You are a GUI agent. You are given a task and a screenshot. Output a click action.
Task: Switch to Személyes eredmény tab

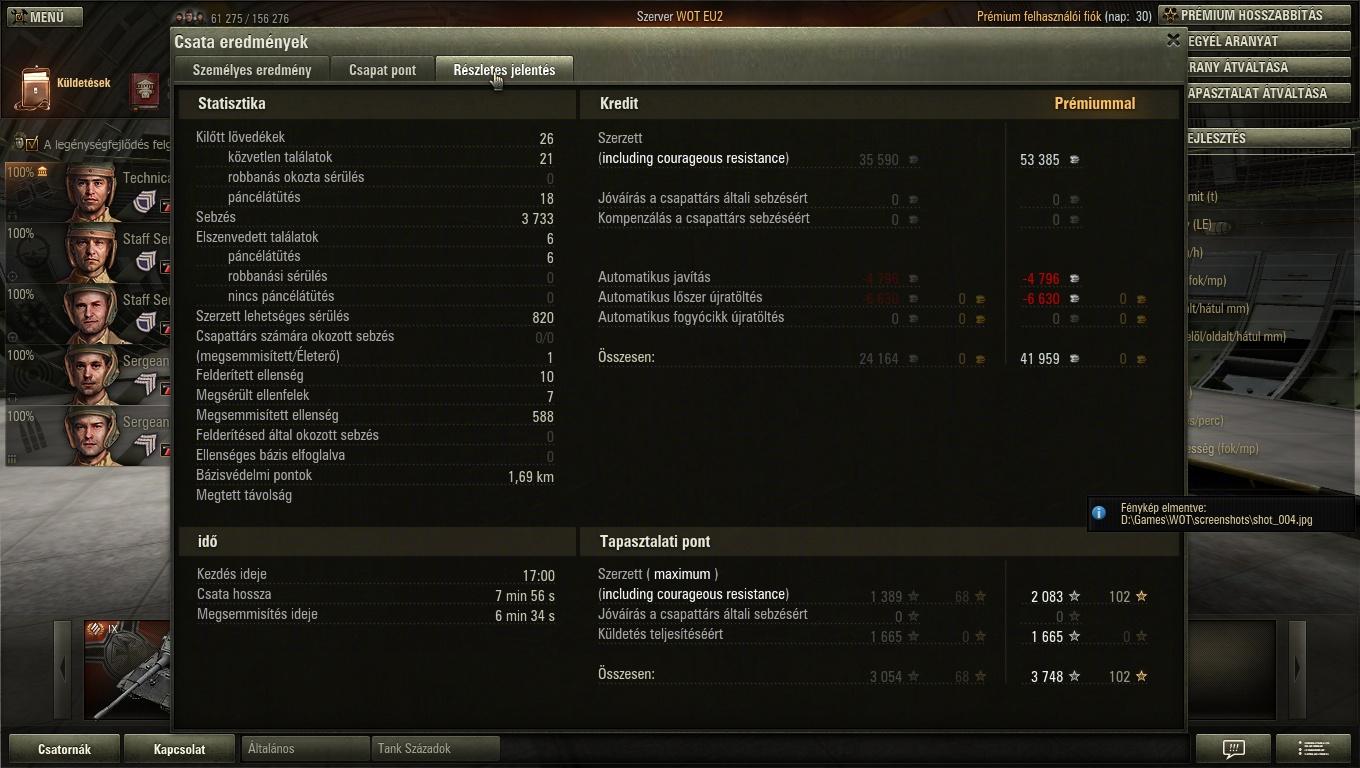point(251,70)
